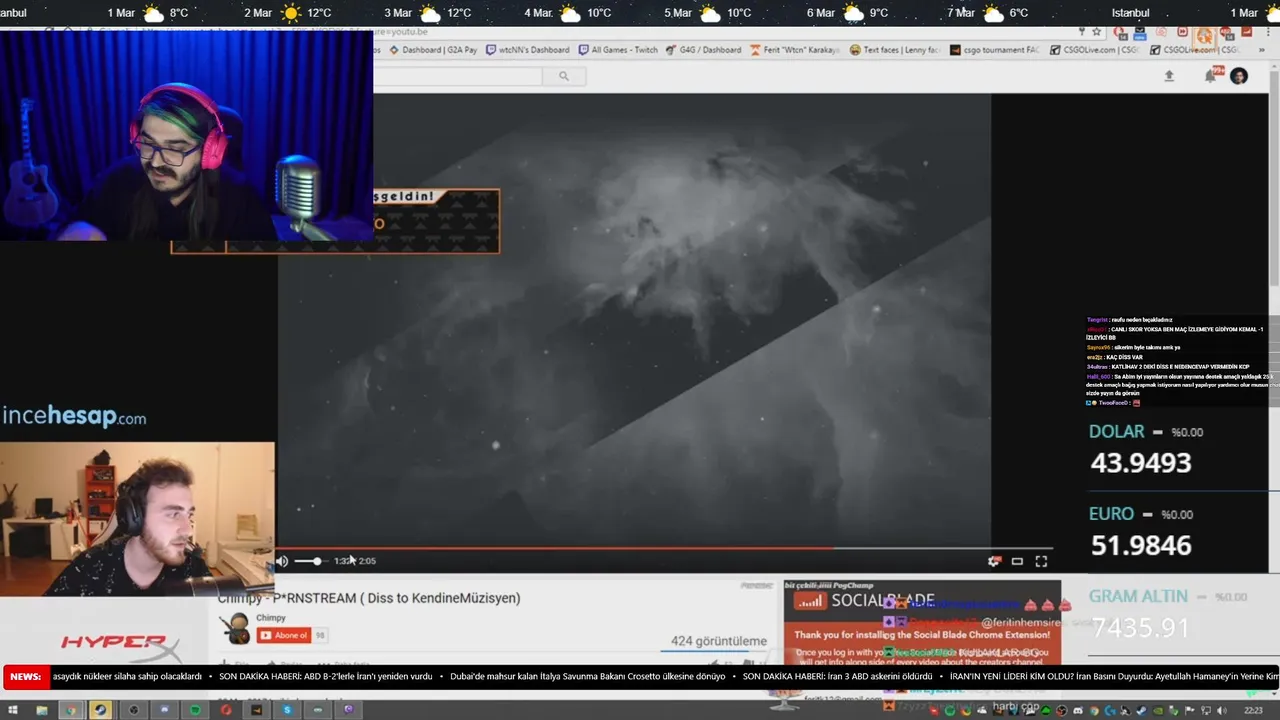
Task: Open Skype from the taskbar
Action: point(287,710)
